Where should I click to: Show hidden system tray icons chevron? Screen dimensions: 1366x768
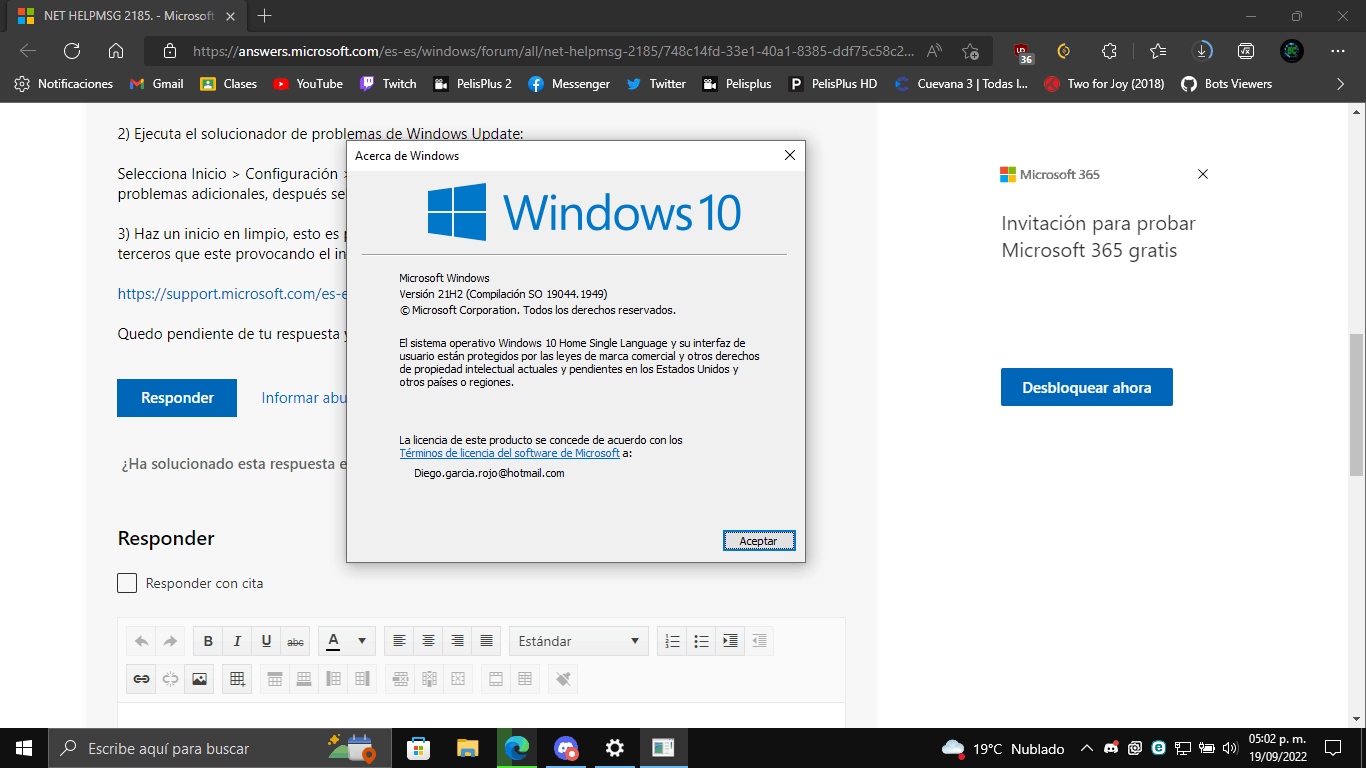[1087, 748]
